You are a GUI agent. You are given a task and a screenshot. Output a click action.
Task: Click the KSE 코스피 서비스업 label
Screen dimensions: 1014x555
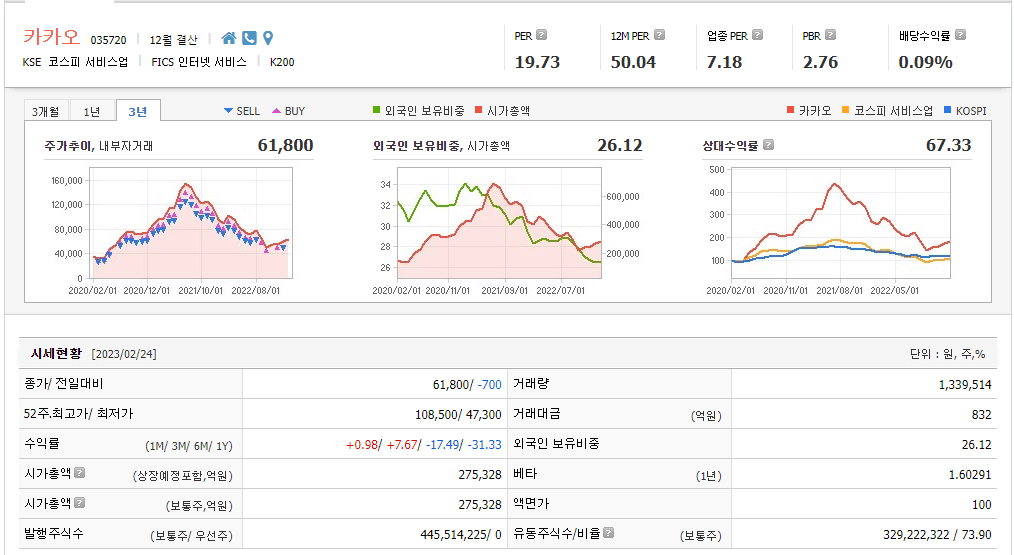(x=75, y=62)
